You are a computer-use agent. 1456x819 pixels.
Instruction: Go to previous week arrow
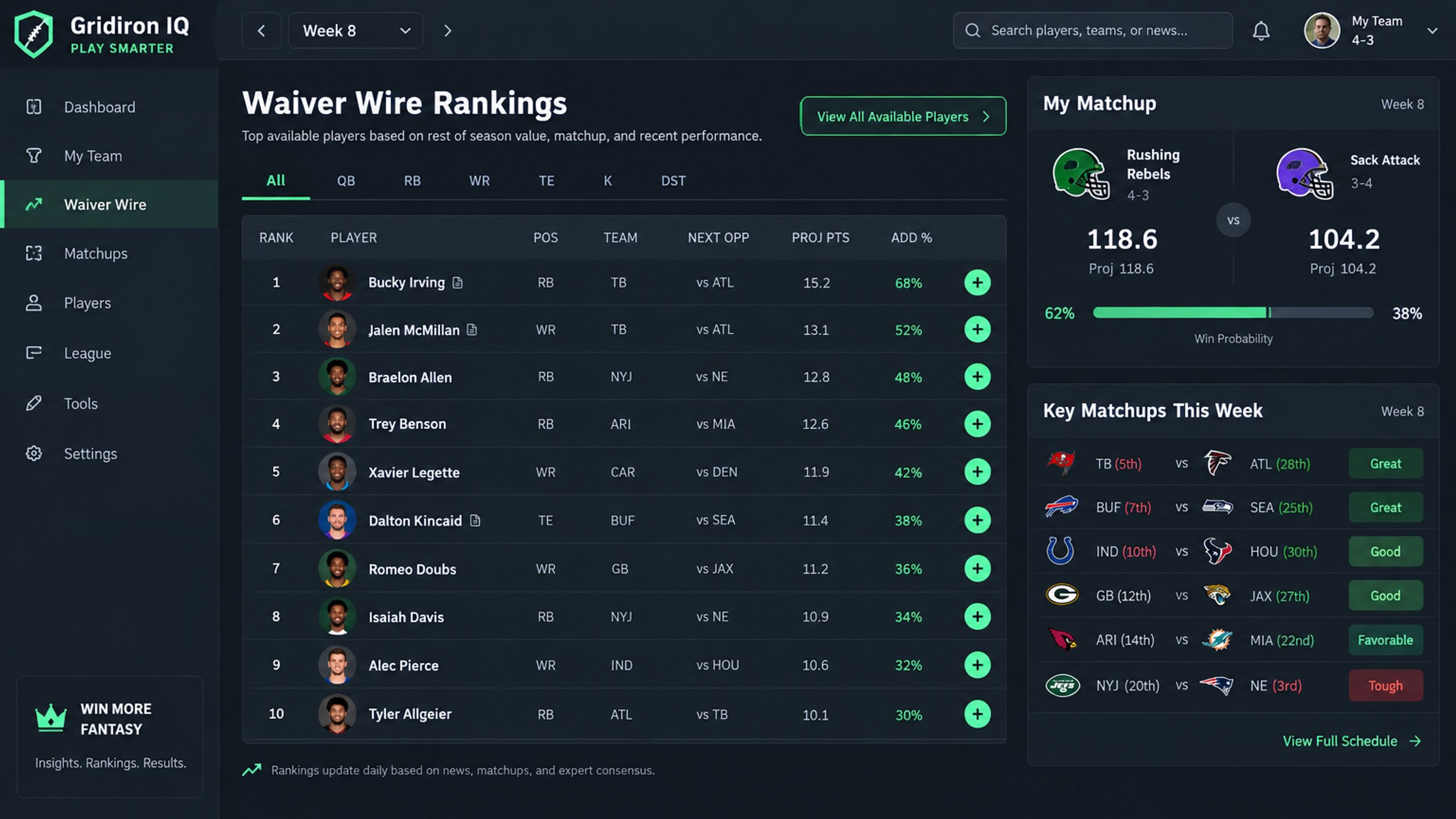(x=262, y=31)
